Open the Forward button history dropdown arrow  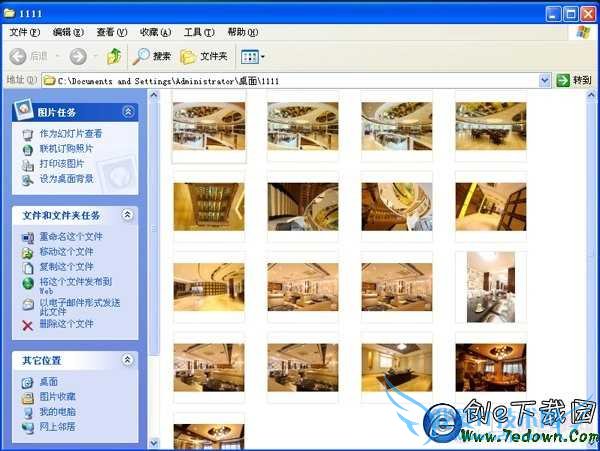click(x=96, y=57)
